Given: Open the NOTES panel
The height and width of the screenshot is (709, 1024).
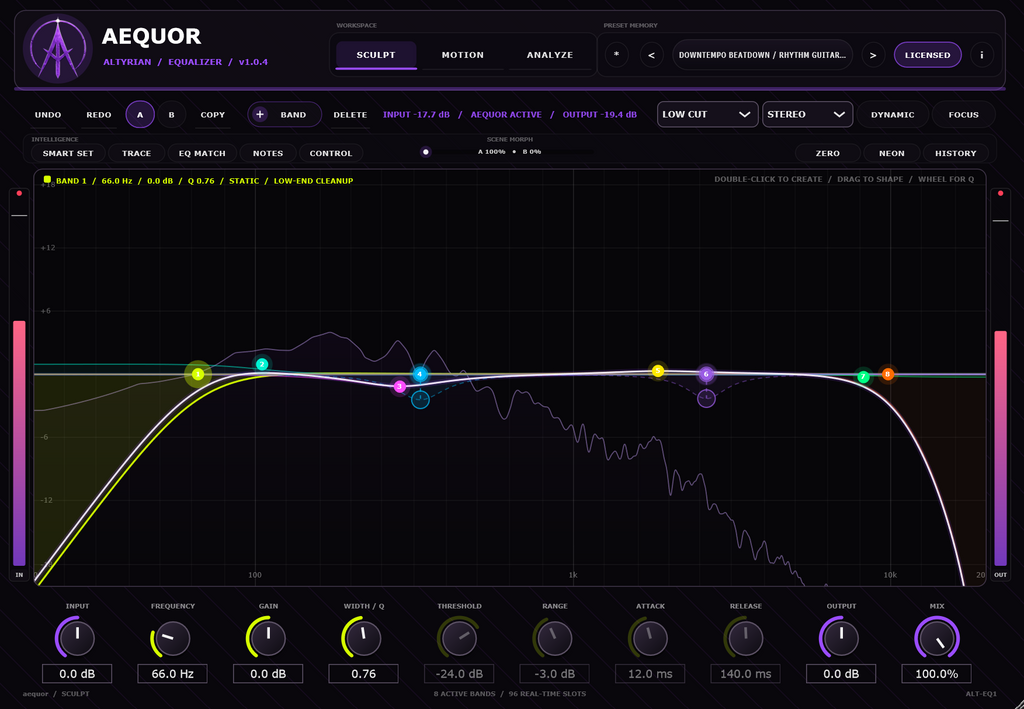Looking at the screenshot, I should tap(268, 153).
